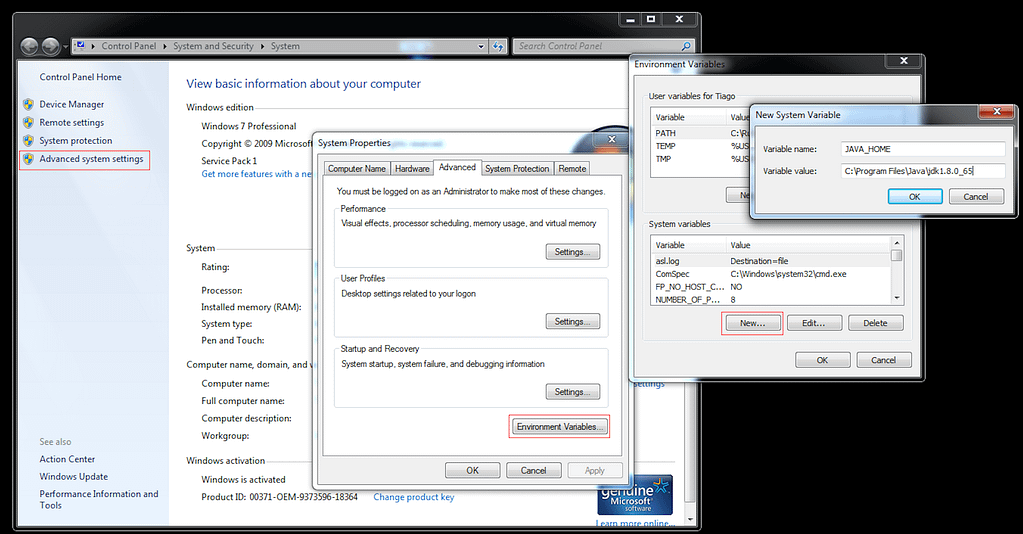Screen dimensions: 1023x534
Task: Click the Change product key link
Action: 414,497
